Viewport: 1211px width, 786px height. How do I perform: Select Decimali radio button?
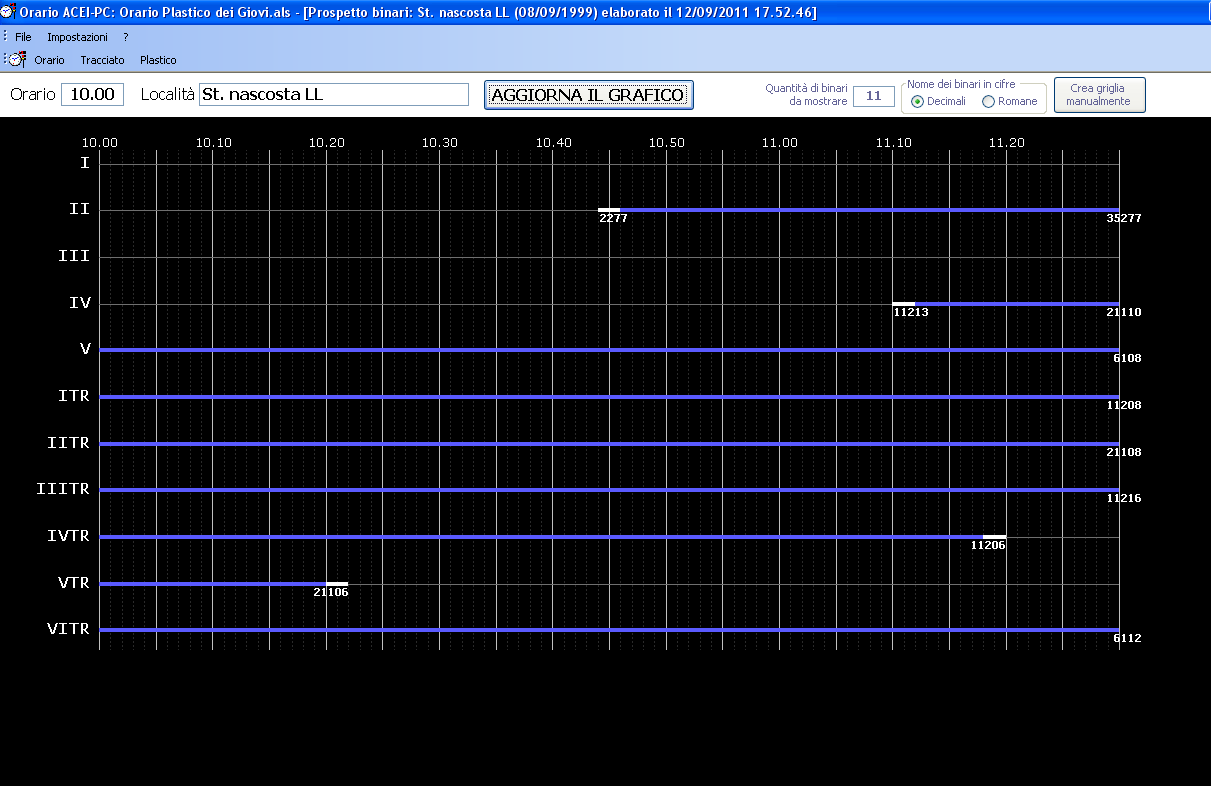point(918,101)
